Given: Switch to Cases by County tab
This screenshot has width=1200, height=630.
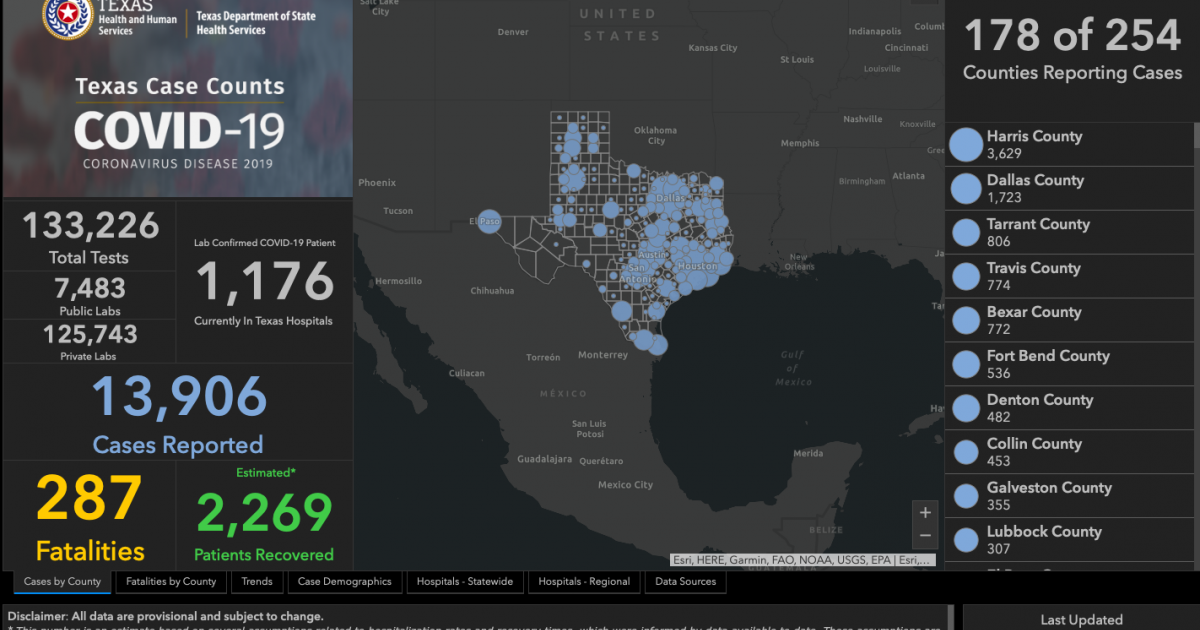Looking at the screenshot, I should [62, 582].
